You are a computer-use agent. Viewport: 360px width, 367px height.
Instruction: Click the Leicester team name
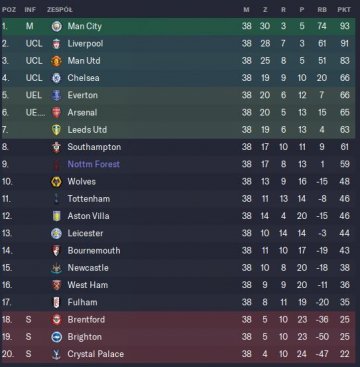(x=85, y=233)
